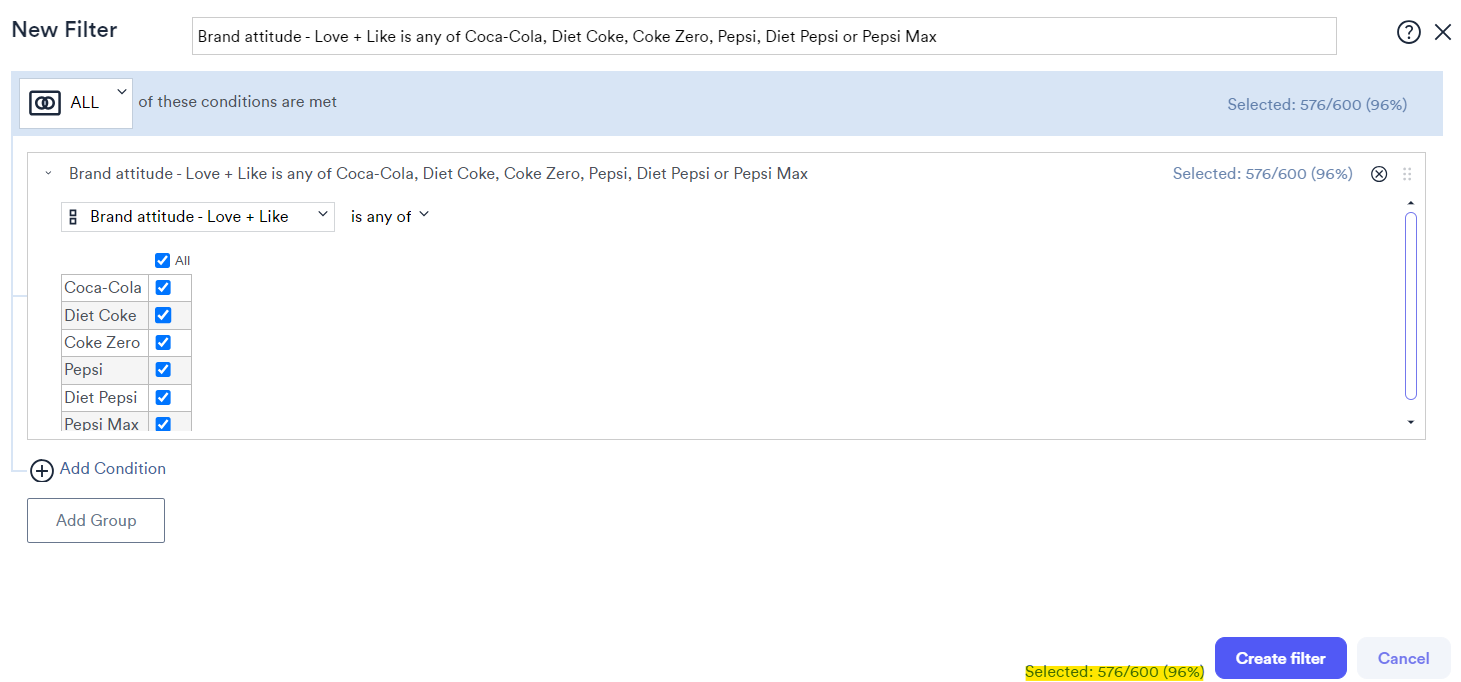
Task: Click Selected count in blue header bar
Action: pyautogui.click(x=1317, y=105)
